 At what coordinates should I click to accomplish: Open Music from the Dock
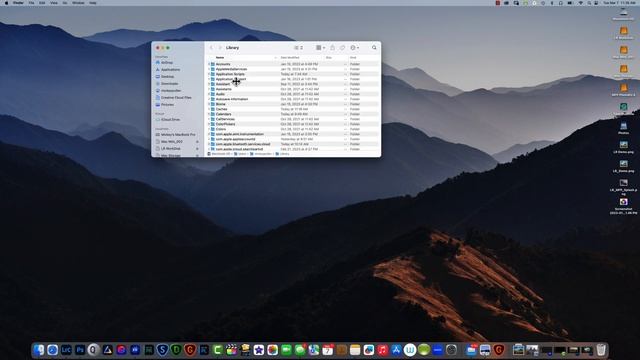pyautogui.click(x=382, y=350)
